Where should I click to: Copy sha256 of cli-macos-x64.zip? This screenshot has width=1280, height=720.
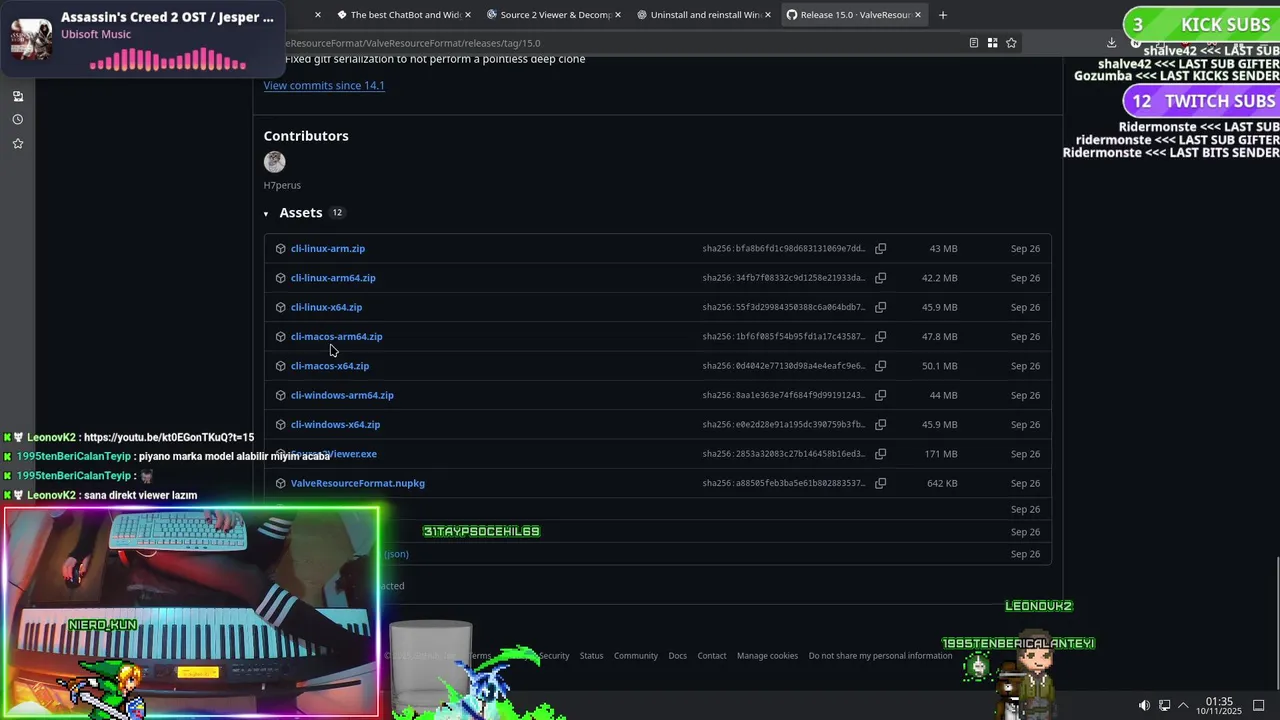[x=880, y=366]
